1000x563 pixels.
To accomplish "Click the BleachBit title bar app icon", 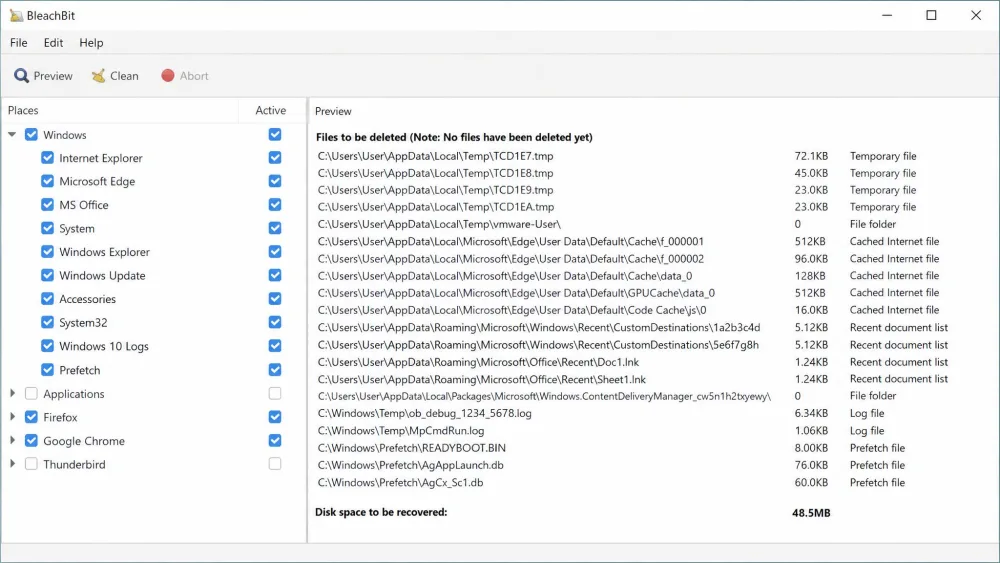I will click(x=16, y=15).
